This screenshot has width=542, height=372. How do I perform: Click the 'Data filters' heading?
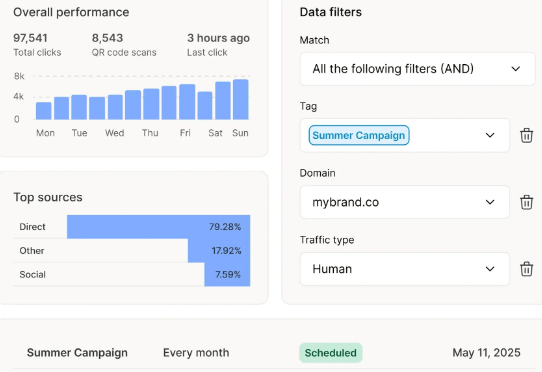(330, 12)
